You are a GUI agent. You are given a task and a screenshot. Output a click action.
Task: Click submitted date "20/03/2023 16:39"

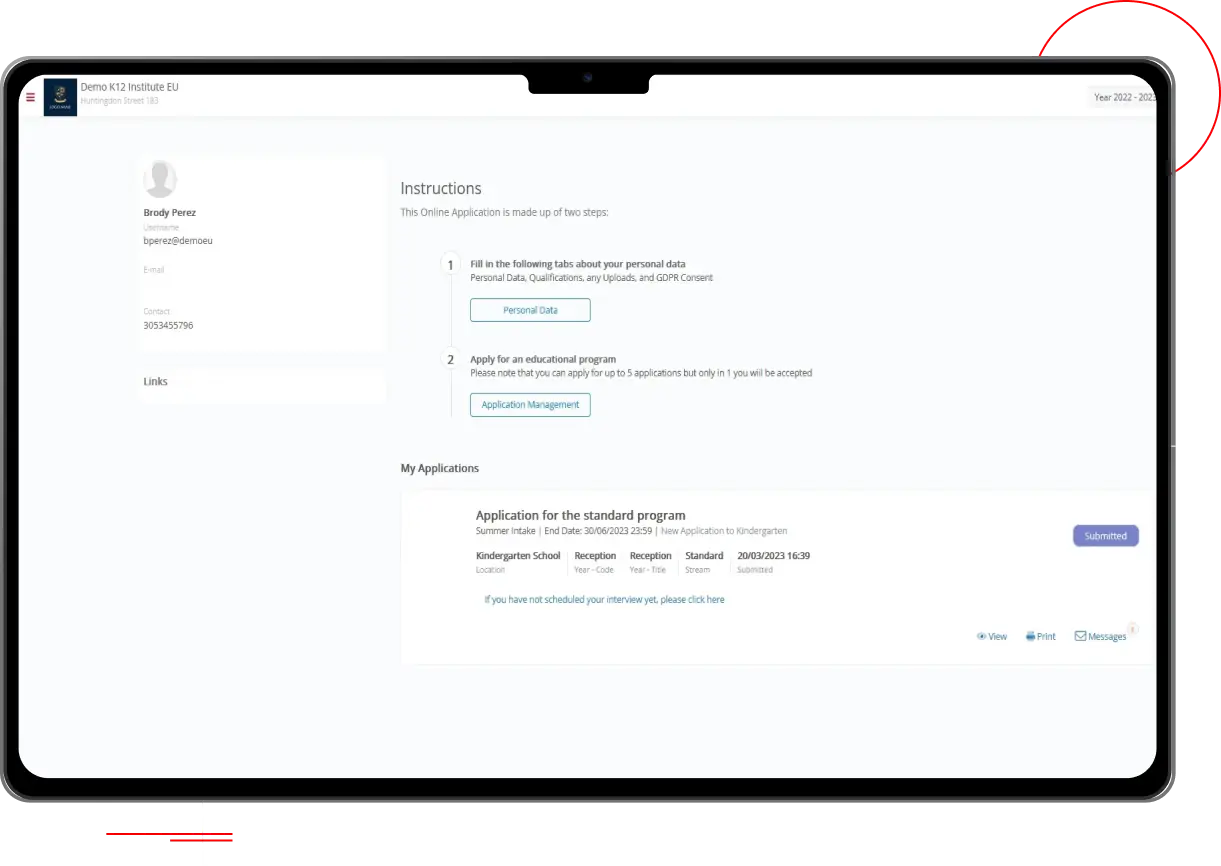773,556
